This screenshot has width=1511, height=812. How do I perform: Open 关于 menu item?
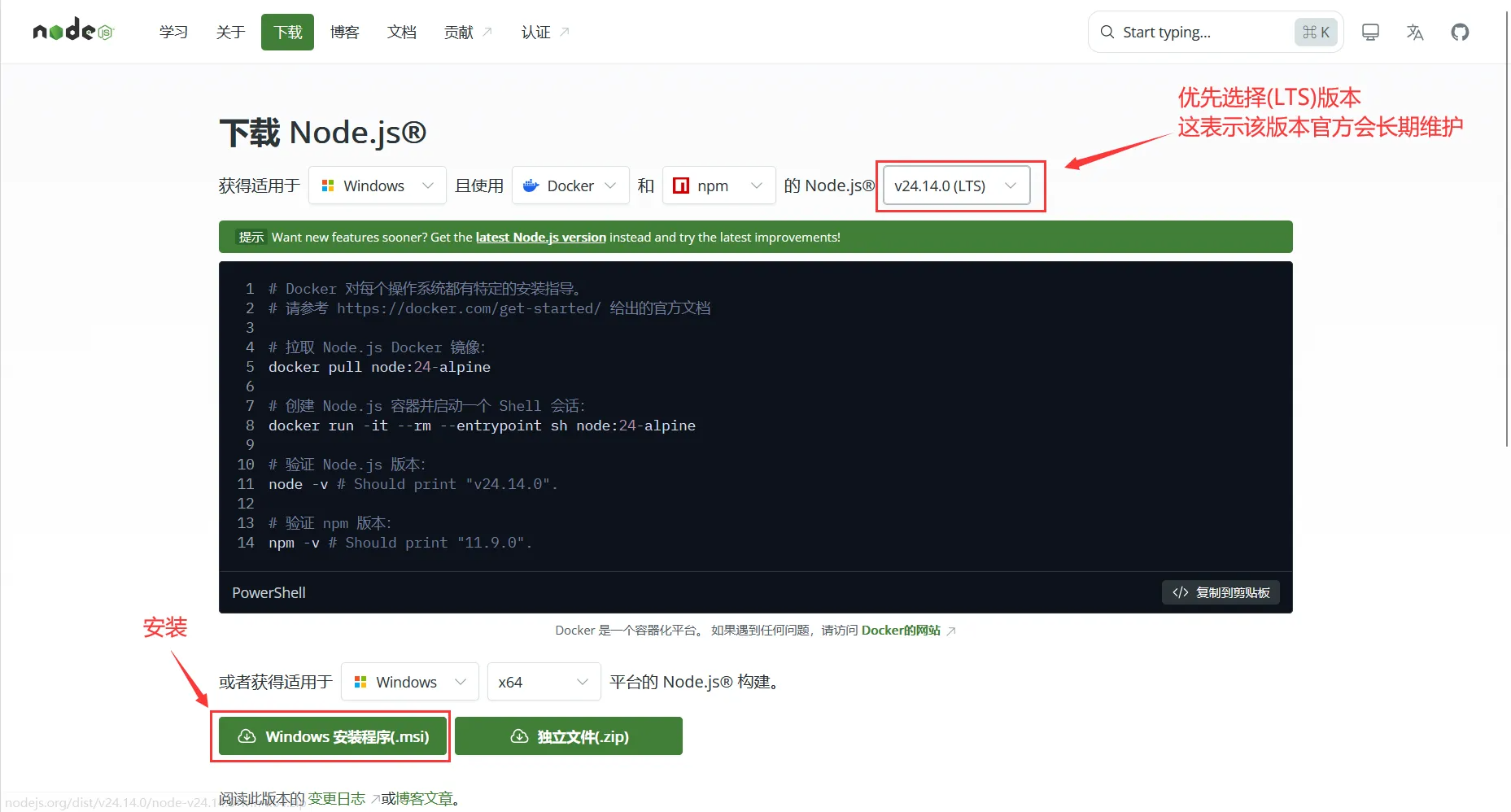[230, 32]
